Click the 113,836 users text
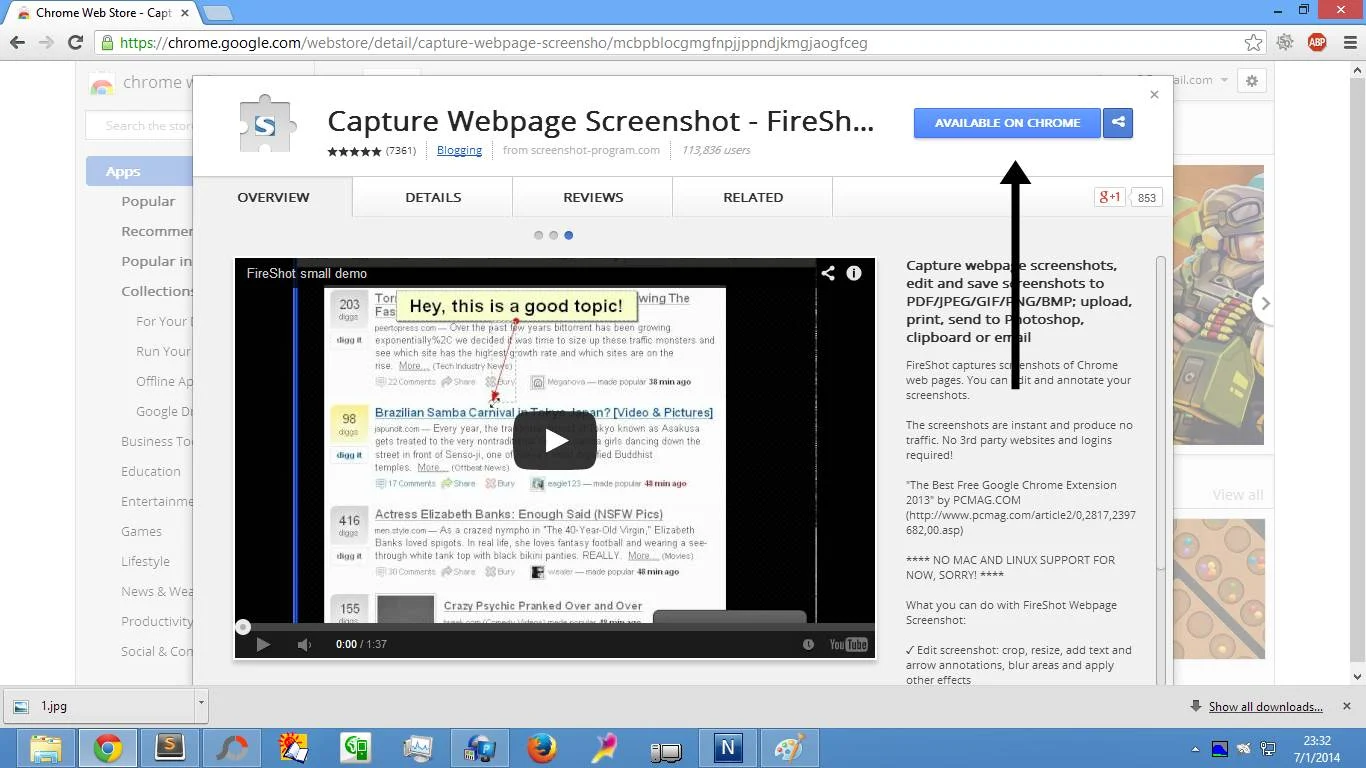The image size is (1366, 768). coord(716,150)
